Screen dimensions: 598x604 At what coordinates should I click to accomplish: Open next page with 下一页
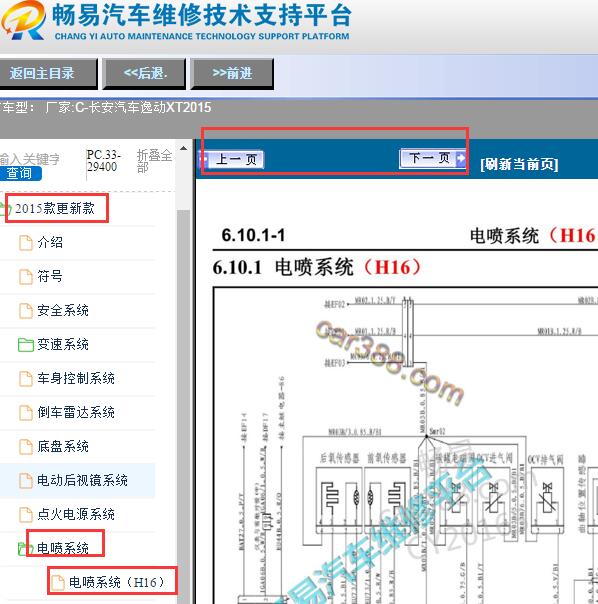(432, 158)
